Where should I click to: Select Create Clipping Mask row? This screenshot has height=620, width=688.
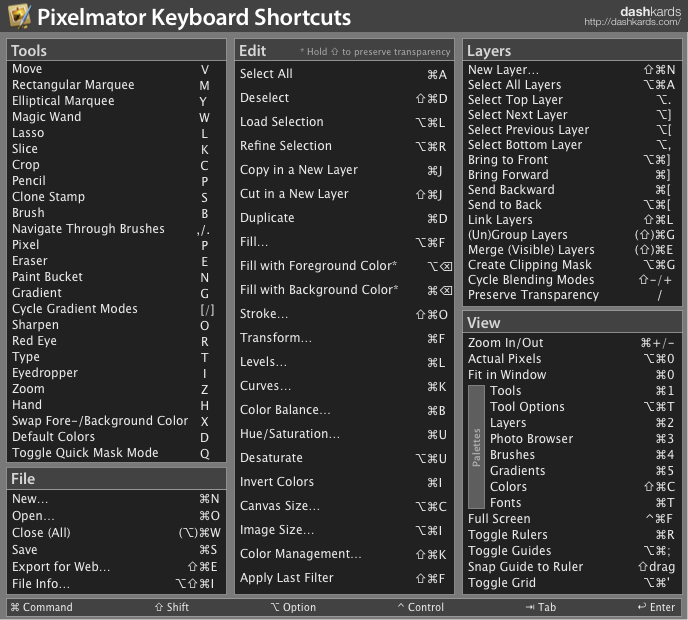coord(572,265)
